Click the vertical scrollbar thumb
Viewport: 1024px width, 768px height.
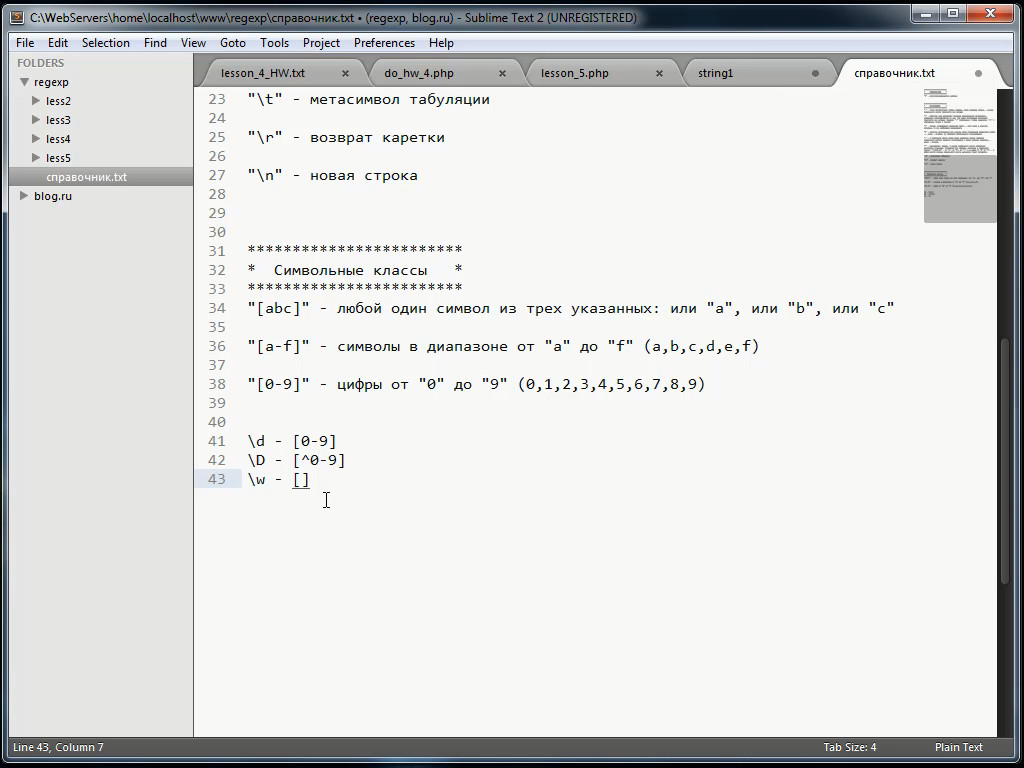point(1006,460)
